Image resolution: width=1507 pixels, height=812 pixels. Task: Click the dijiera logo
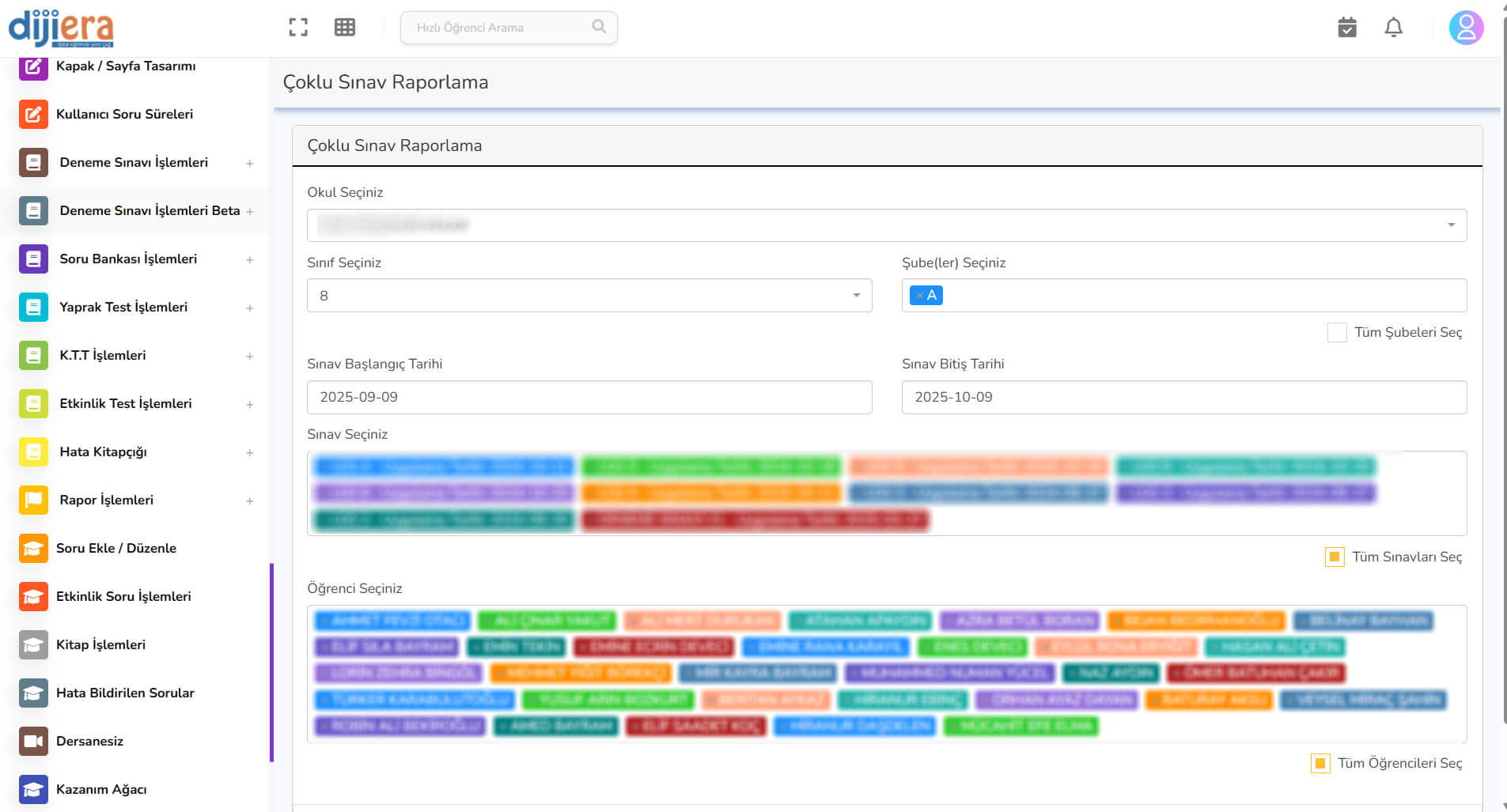pos(61,28)
